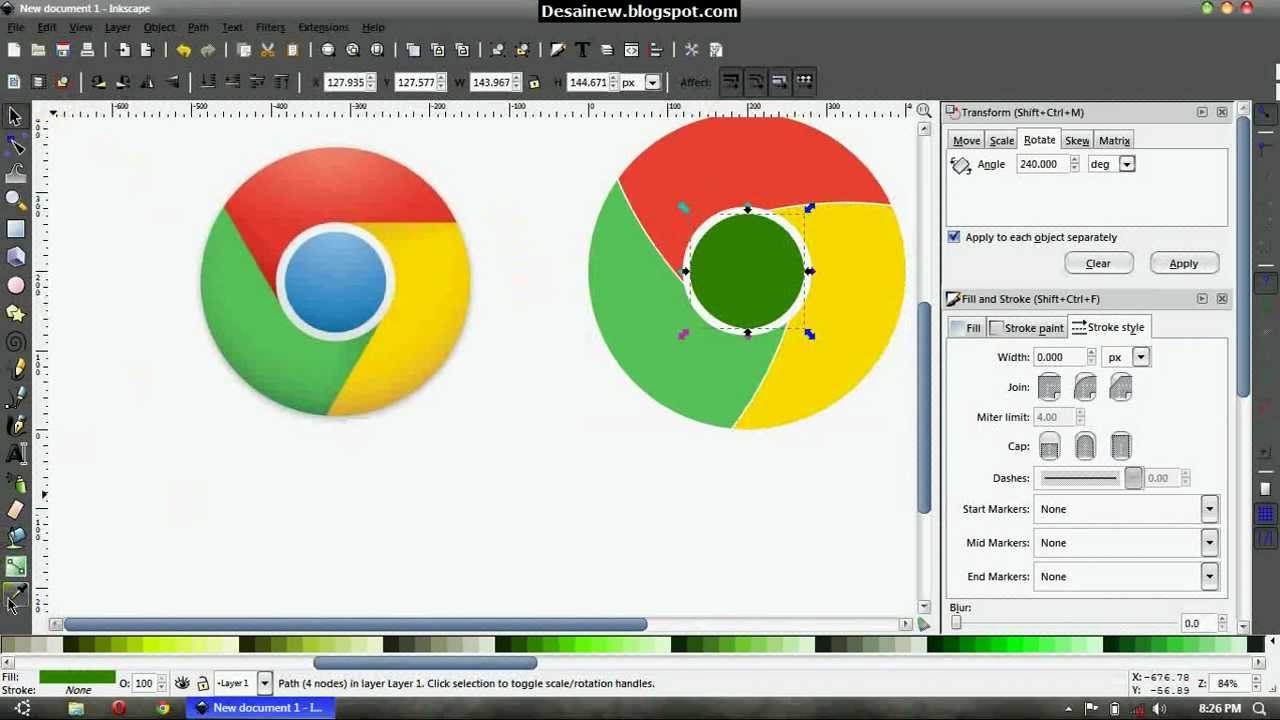Toggle affect rounded corners scaling button

pyautogui.click(x=755, y=82)
